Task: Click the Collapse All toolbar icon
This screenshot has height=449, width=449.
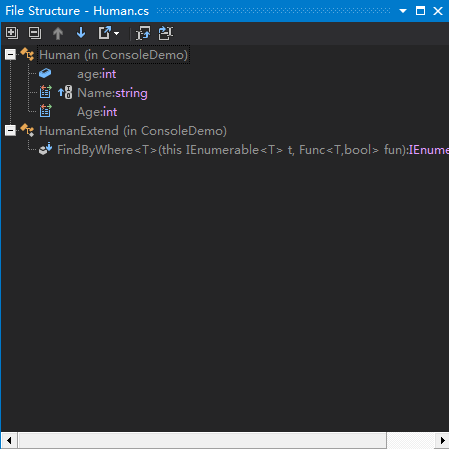Action: (35, 33)
